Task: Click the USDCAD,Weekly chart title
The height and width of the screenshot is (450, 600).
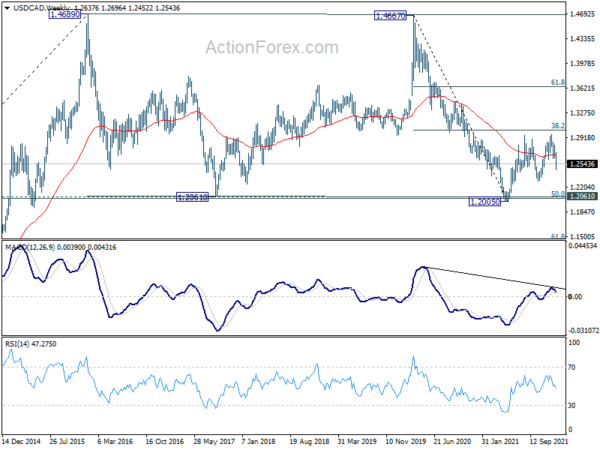Action: tap(41, 8)
